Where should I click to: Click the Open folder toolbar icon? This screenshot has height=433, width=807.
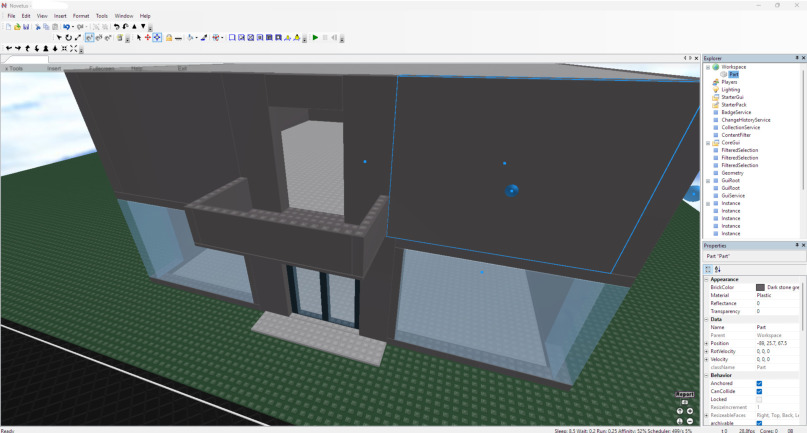coord(16,27)
